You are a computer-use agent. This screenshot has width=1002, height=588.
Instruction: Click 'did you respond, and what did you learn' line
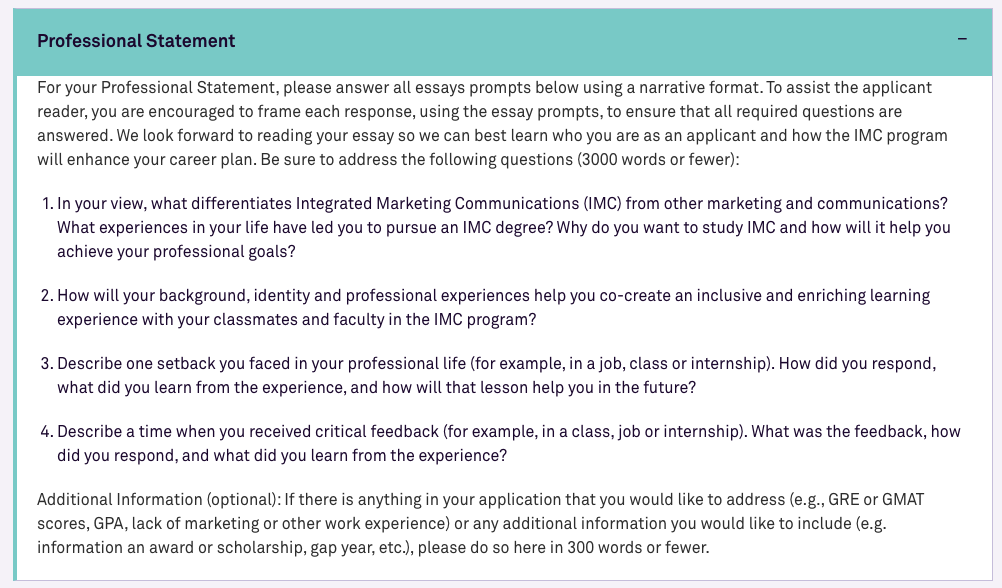tap(282, 456)
